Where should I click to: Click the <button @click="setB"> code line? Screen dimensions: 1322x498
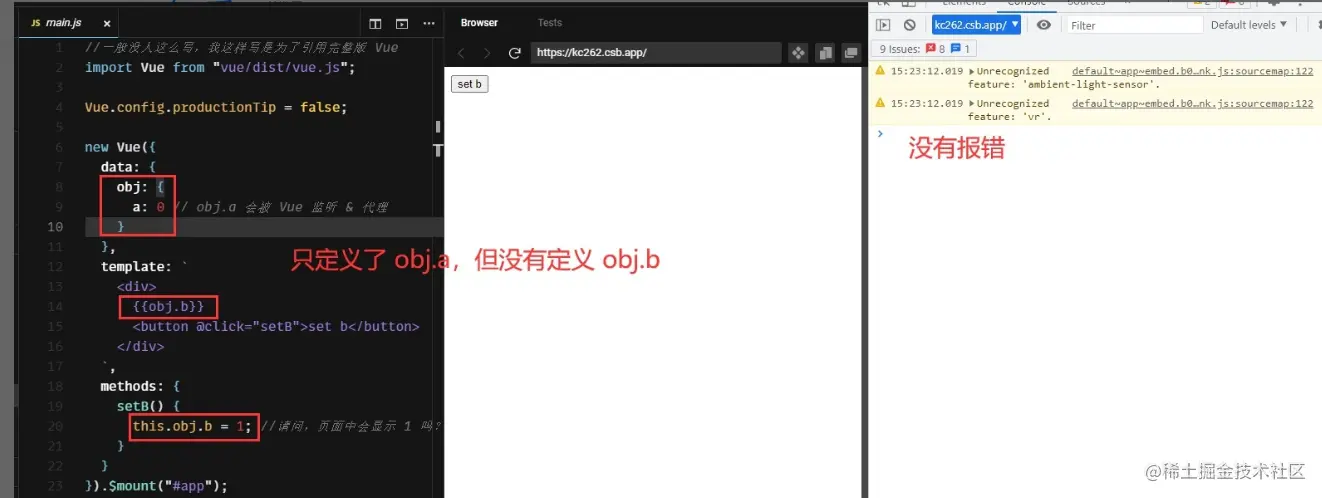coord(276,326)
